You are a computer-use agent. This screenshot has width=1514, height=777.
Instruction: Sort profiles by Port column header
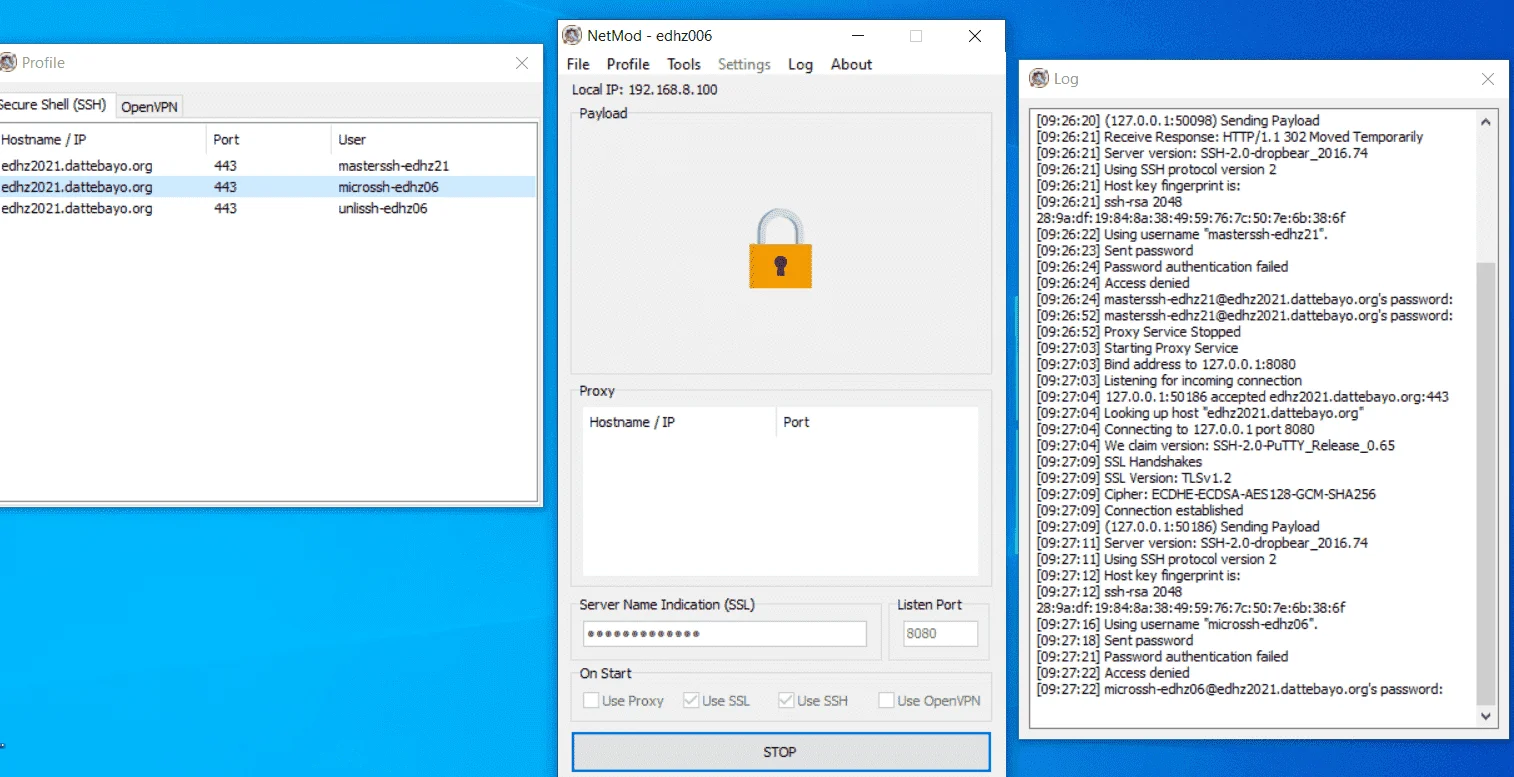(x=268, y=140)
